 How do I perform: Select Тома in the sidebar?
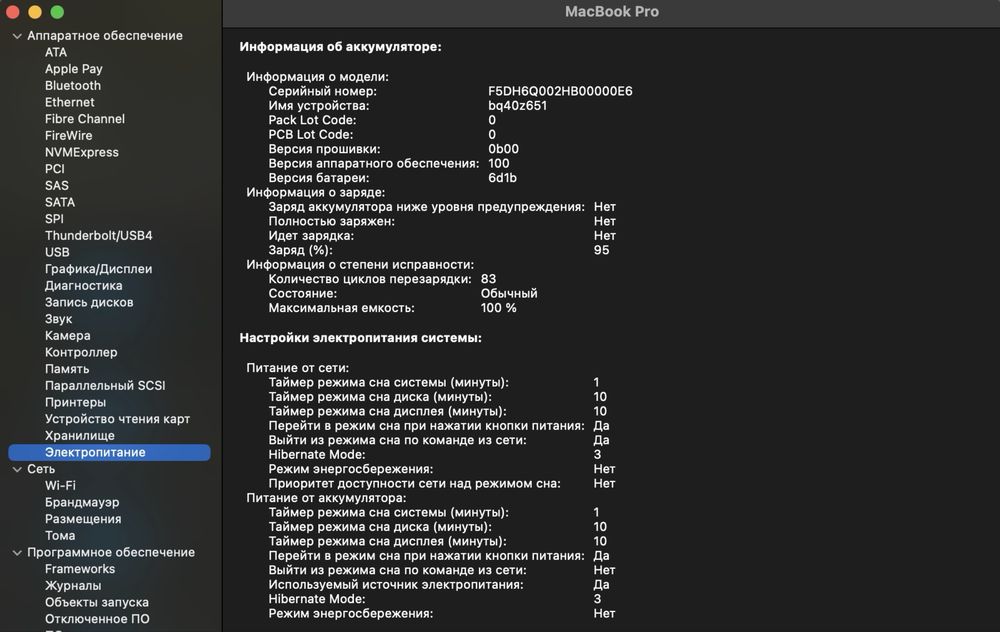tap(59, 536)
